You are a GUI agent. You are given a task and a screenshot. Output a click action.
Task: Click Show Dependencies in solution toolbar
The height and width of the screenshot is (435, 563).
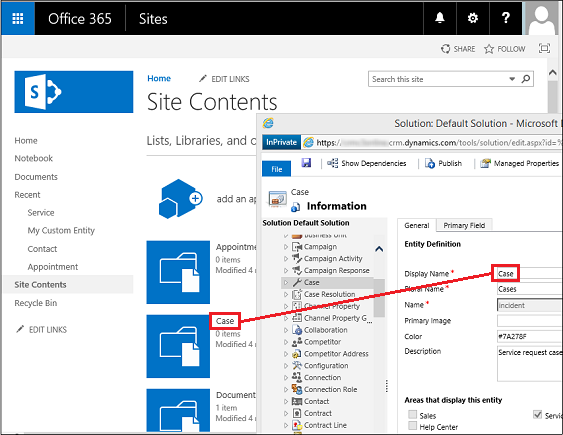pyautogui.click(x=367, y=163)
